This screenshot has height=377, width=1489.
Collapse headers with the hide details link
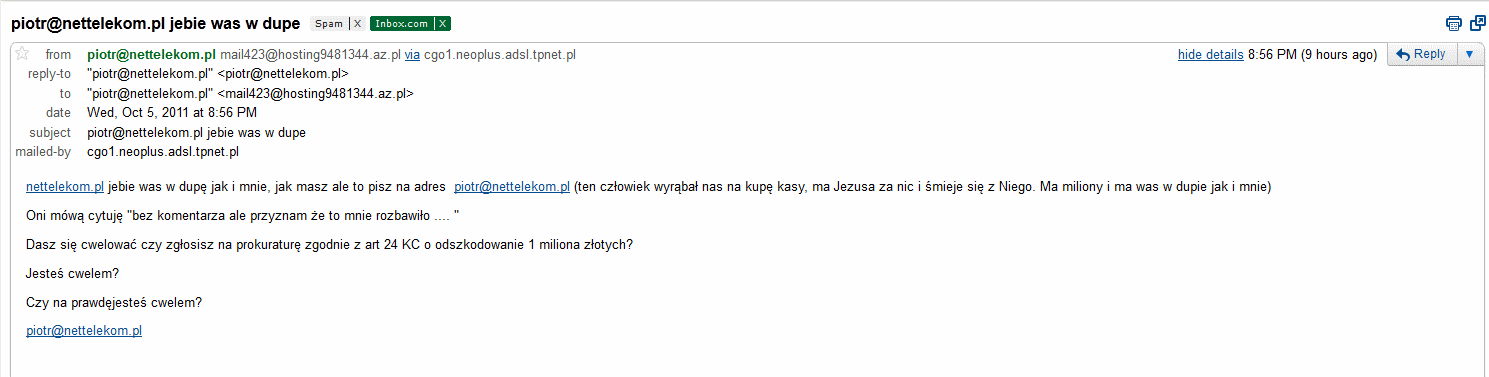click(1210, 55)
